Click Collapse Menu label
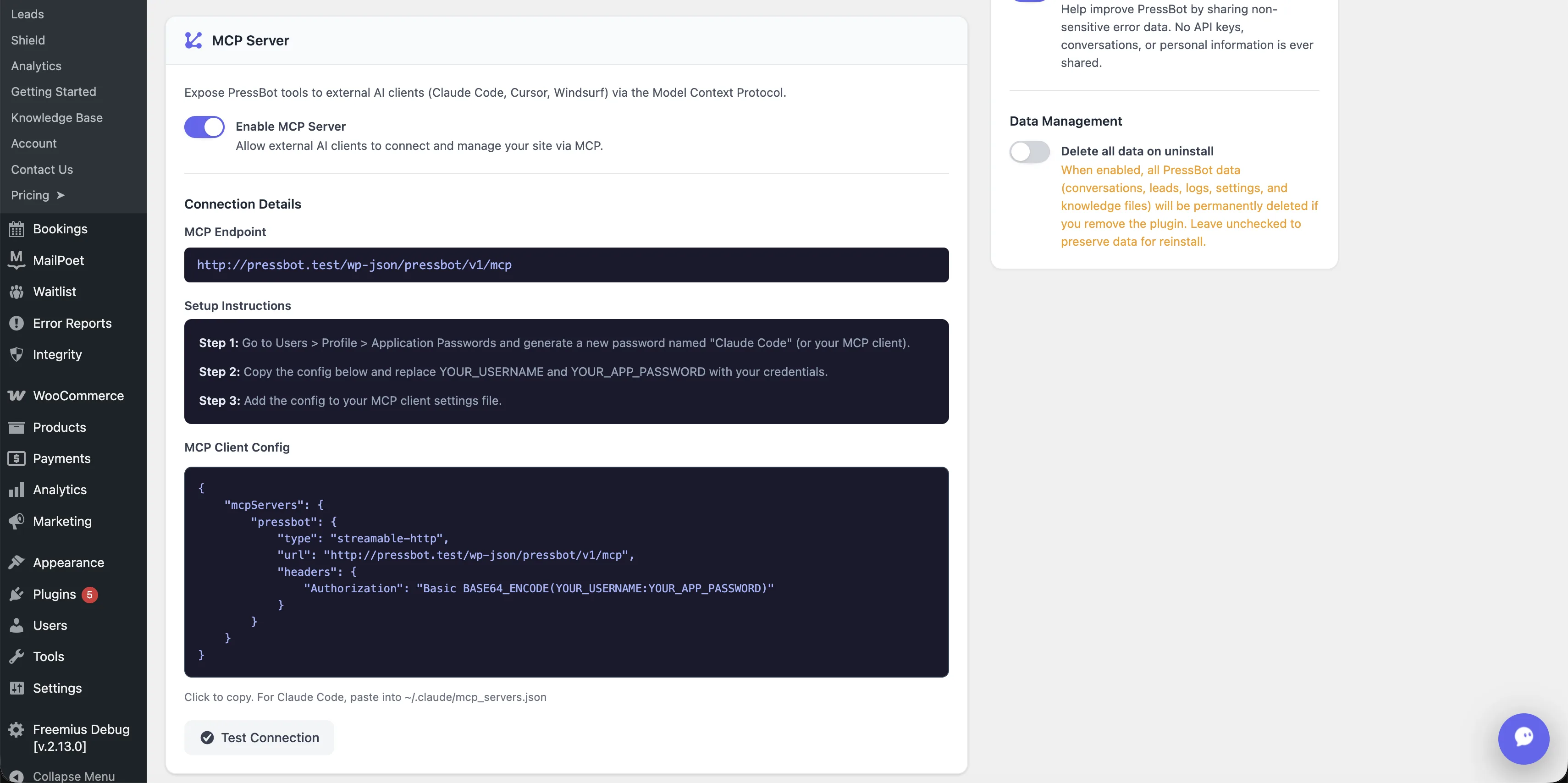This screenshot has height=783, width=1568. (x=74, y=776)
